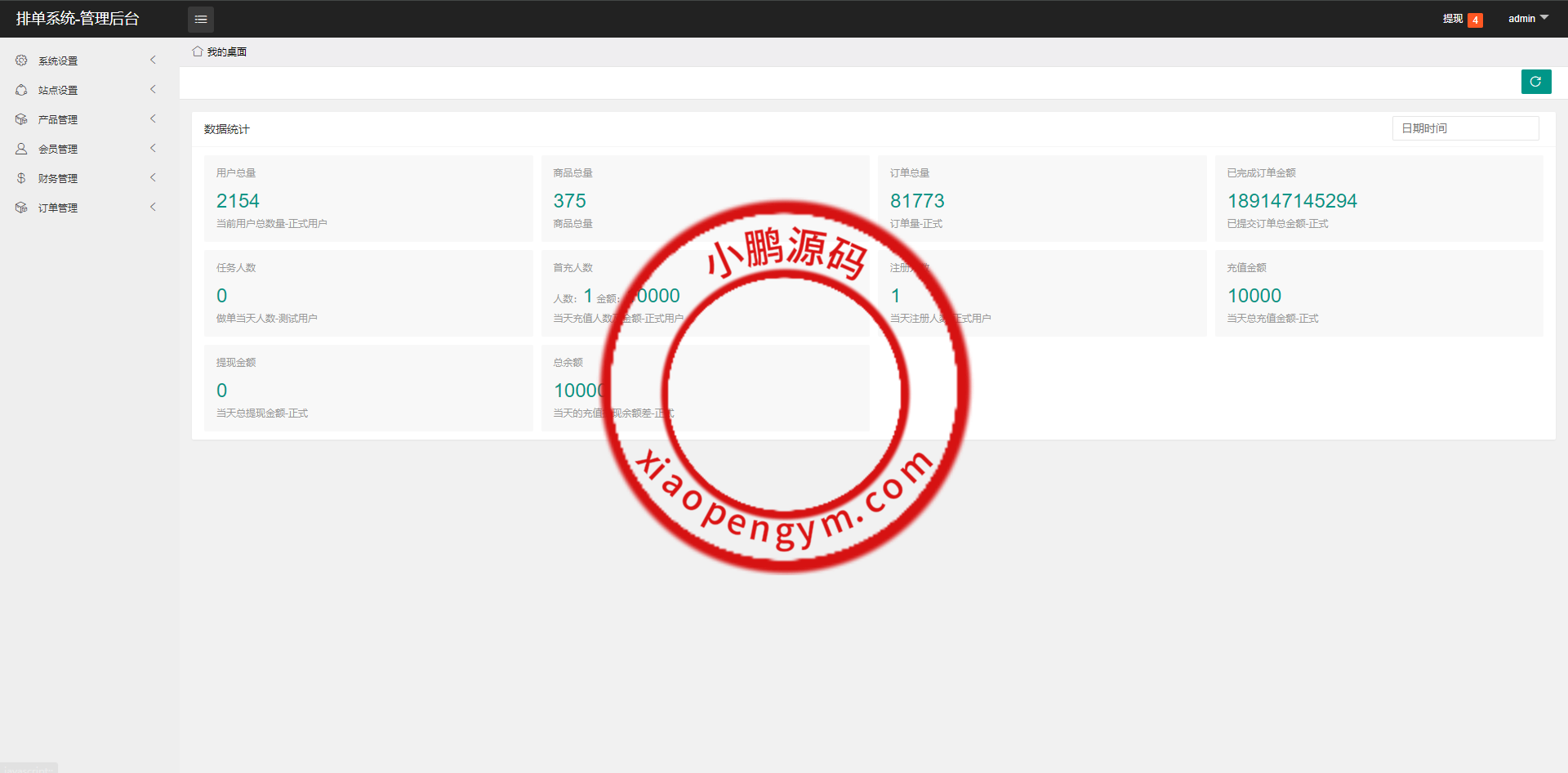Image resolution: width=1568 pixels, height=773 pixels.
Task: Select the 我的桌面 tab
Action: click(226, 51)
